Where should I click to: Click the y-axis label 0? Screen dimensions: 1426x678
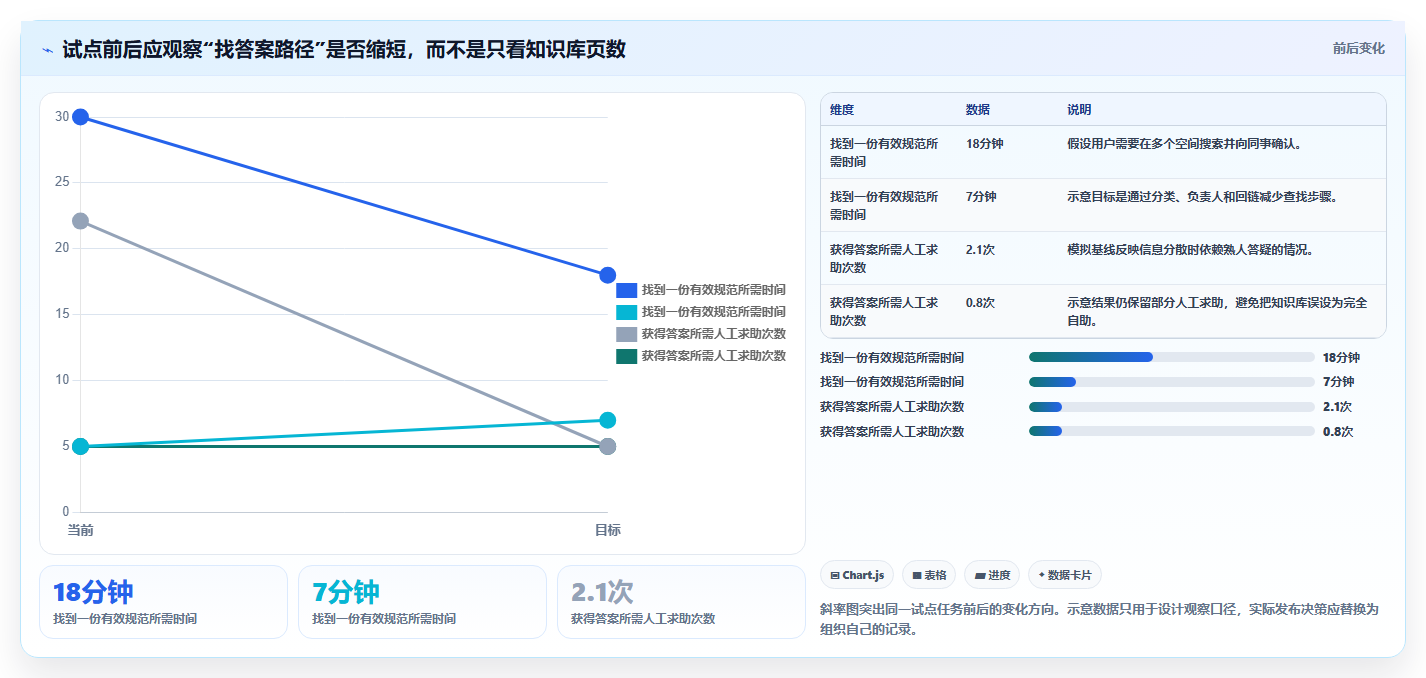point(66,512)
